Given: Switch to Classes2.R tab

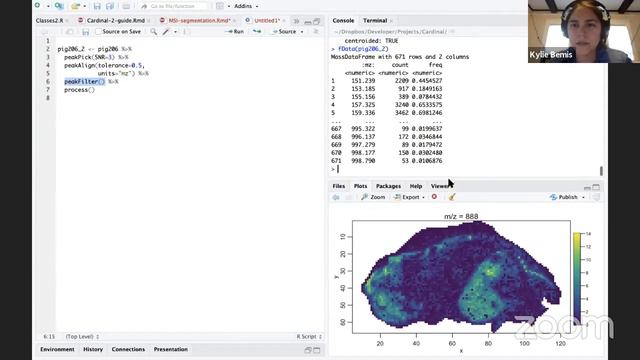Looking at the screenshot, I should coord(49,20).
